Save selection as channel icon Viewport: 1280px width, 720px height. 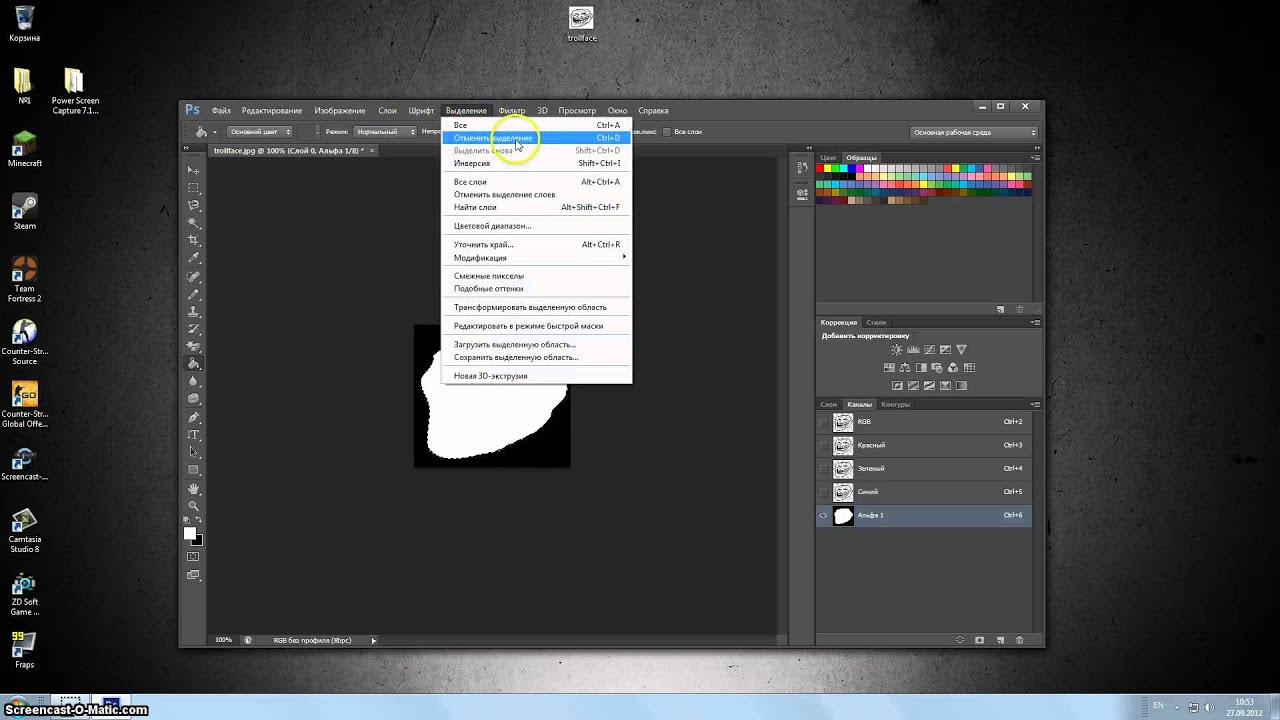[979, 640]
